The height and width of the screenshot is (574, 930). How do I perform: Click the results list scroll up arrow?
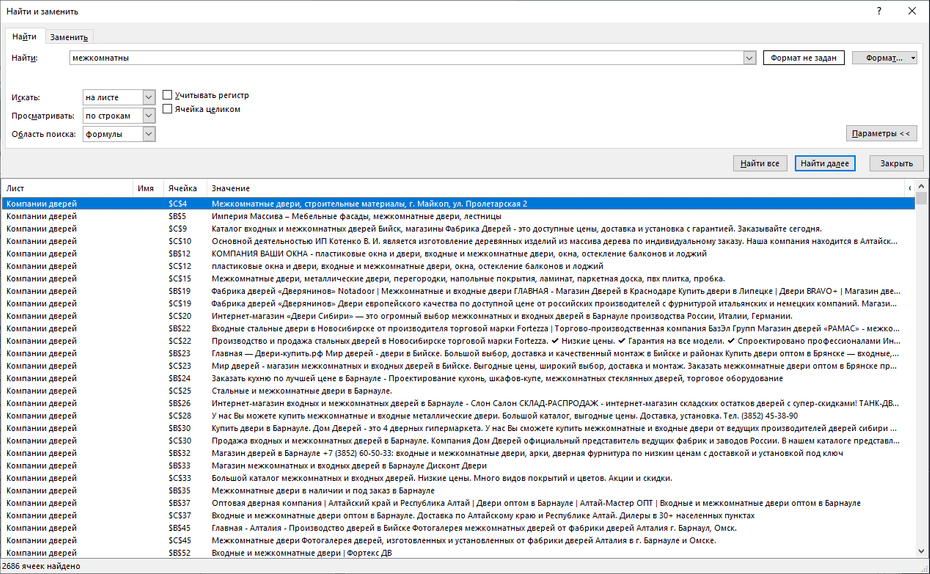[921, 186]
